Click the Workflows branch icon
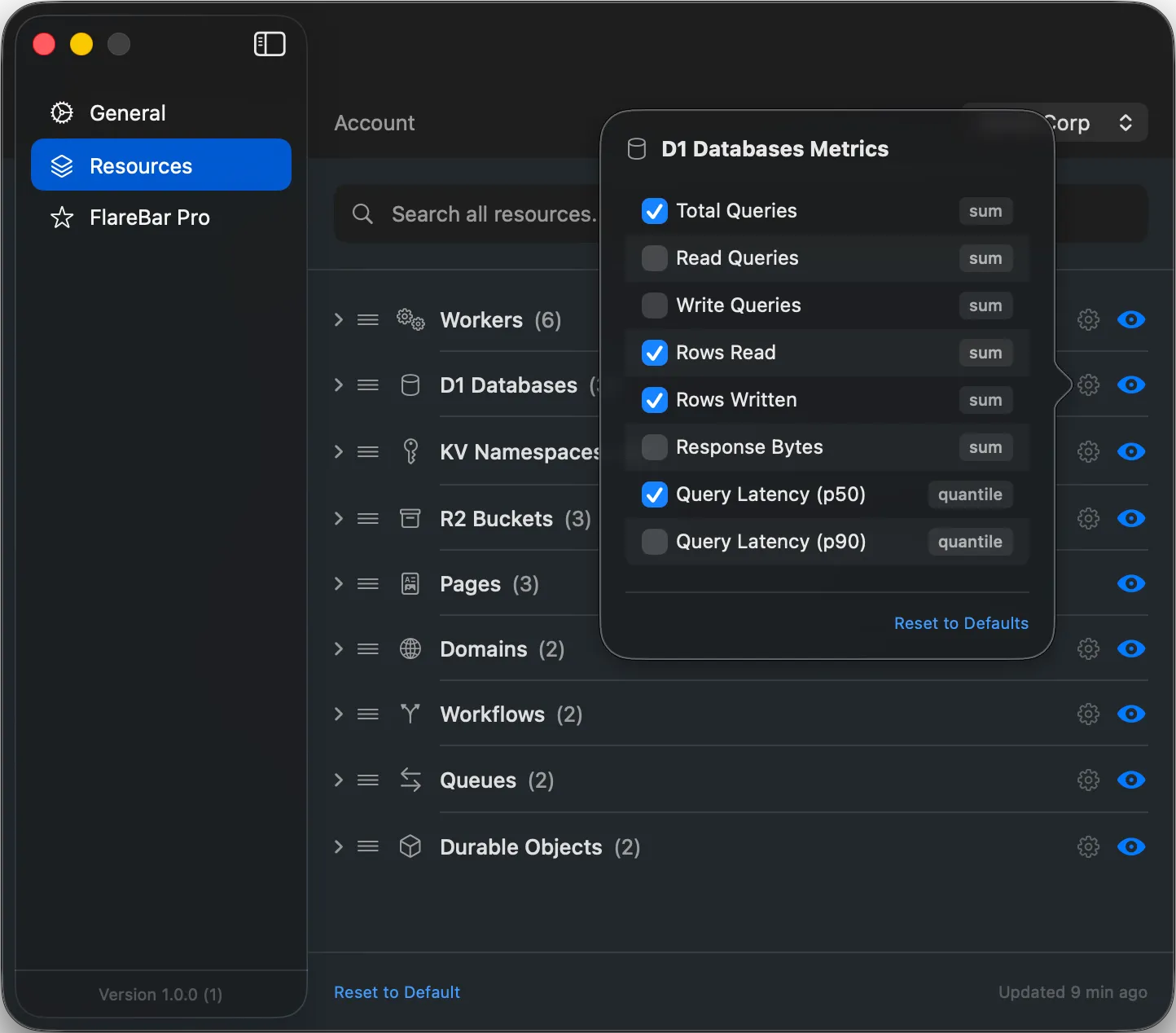This screenshot has height=1033, width=1176. 410,714
